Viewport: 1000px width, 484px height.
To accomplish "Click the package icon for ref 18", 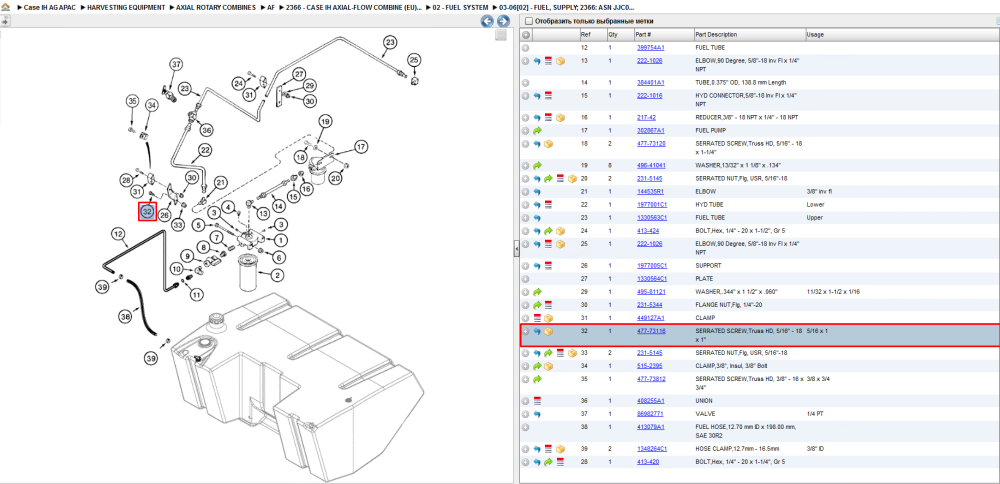I will (548, 144).
